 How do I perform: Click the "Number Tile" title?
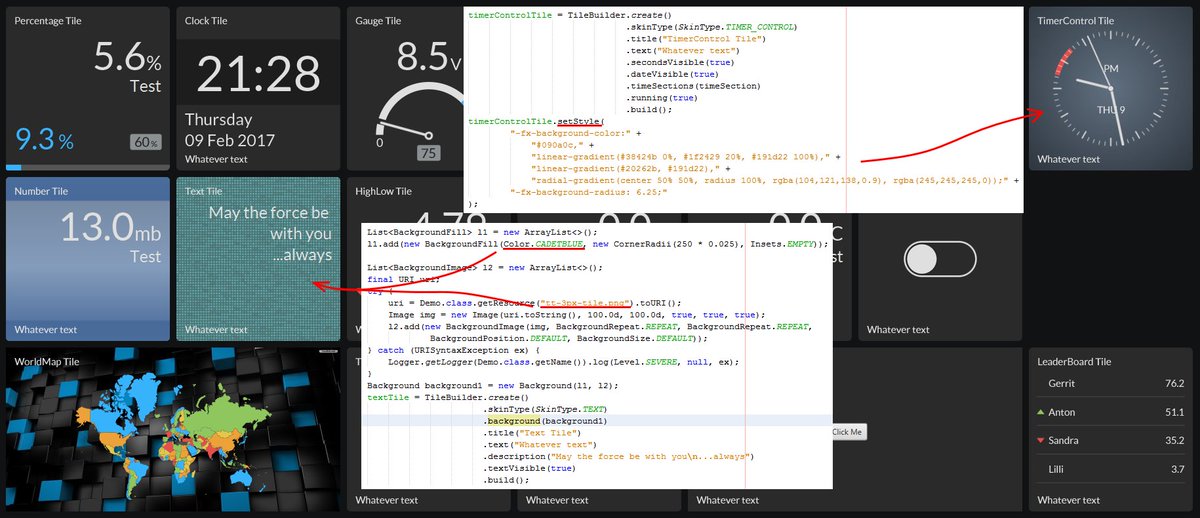pyautogui.click(x=41, y=191)
